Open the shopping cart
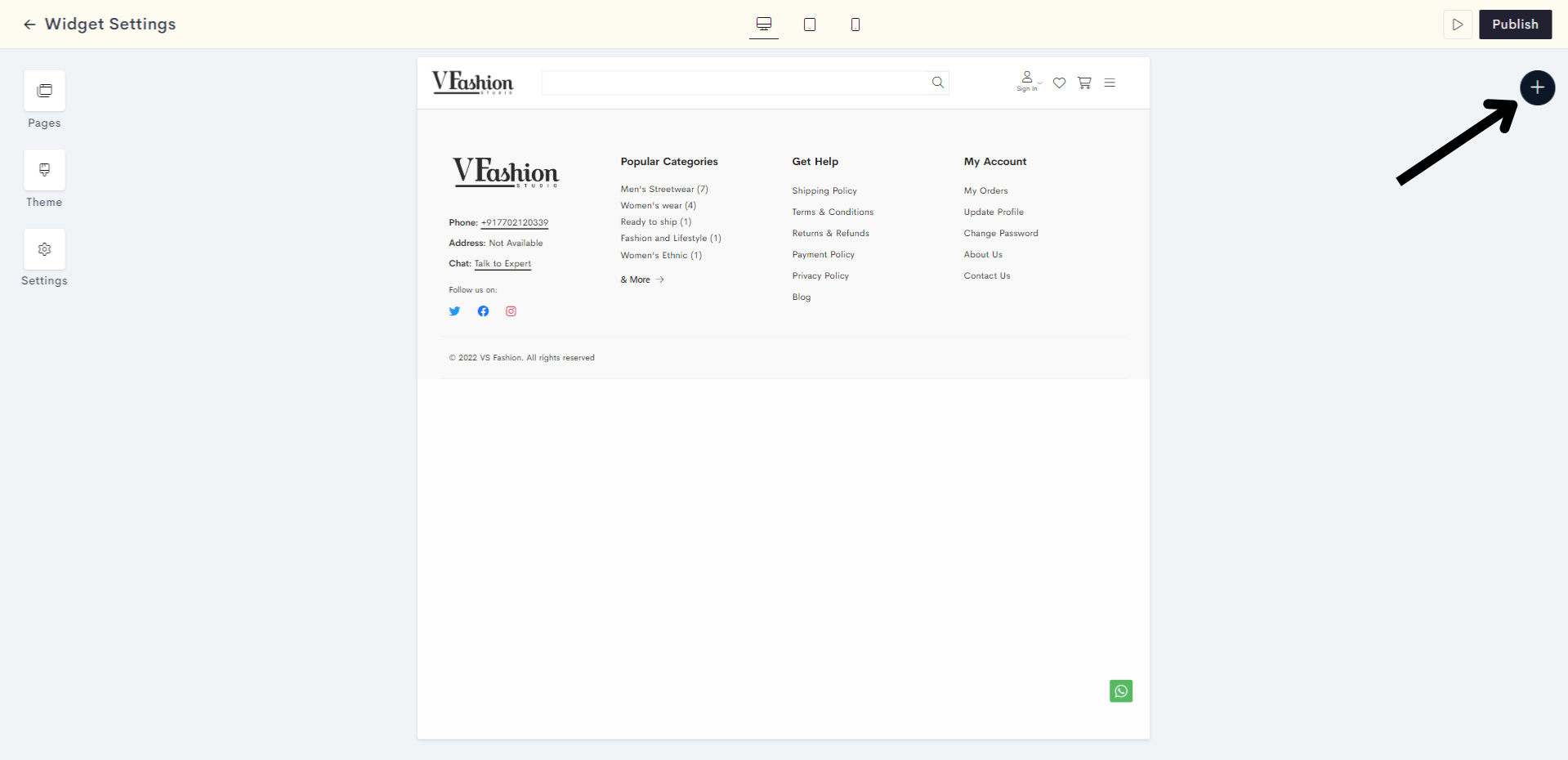The height and width of the screenshot is (760, 1568). click(x=1084, y=83)
